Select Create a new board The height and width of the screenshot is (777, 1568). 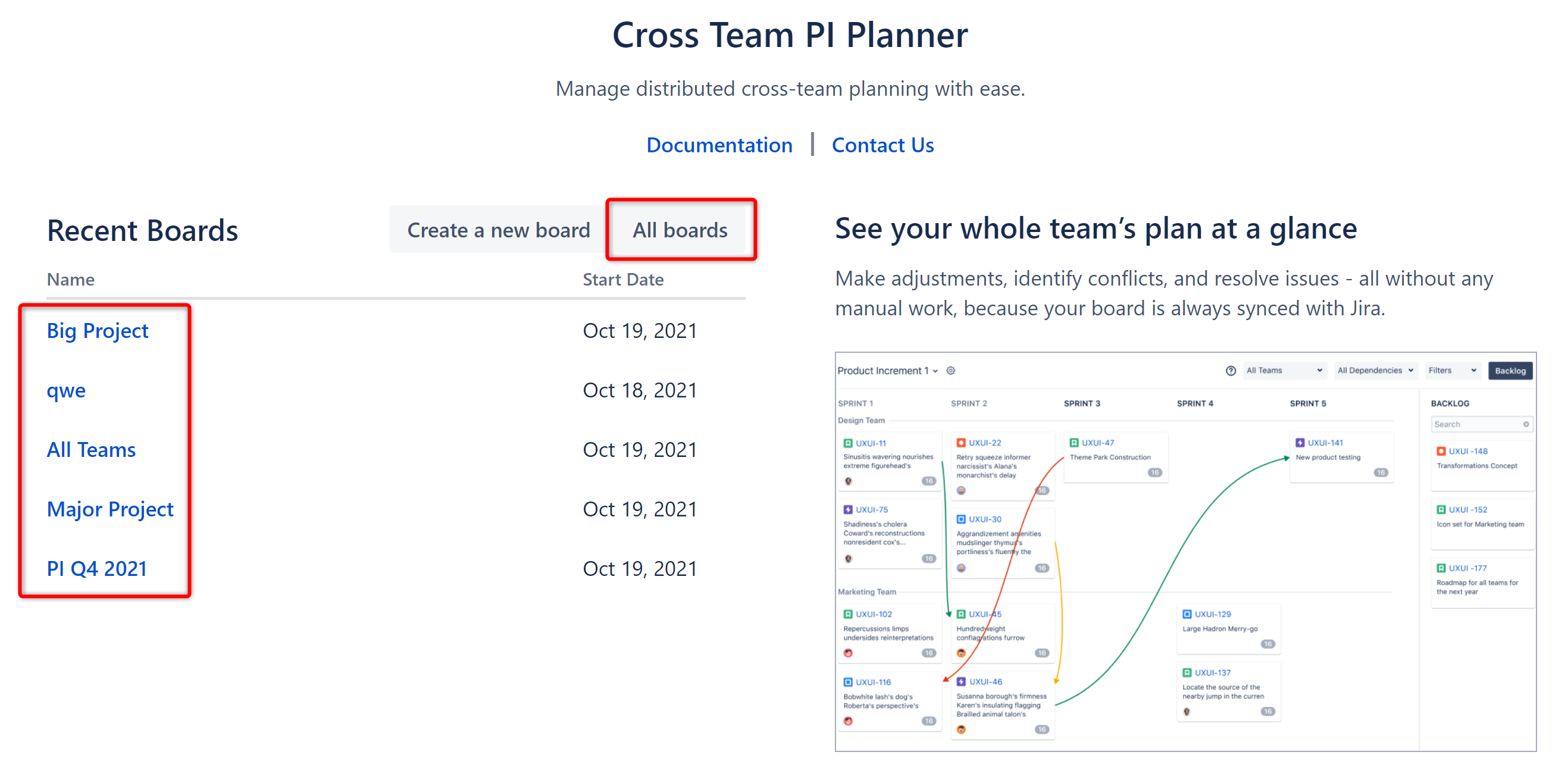pos(498,230)
